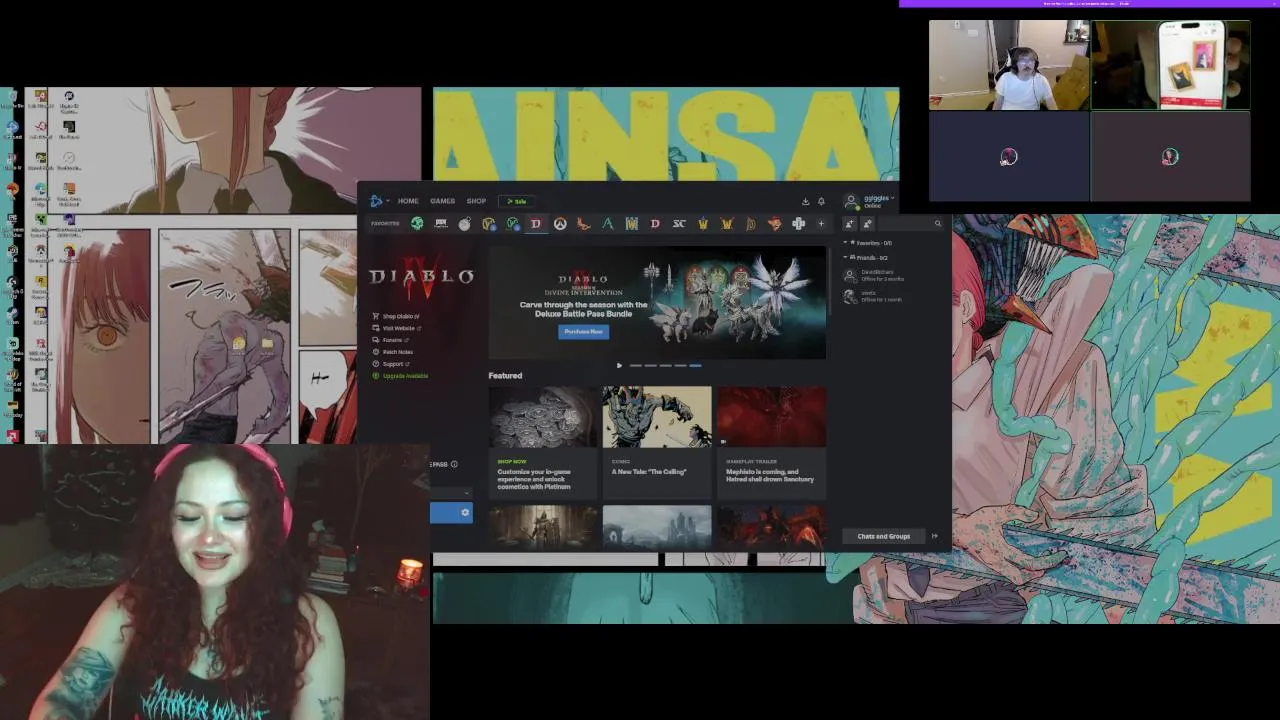
Task: Jump to the first banner slide indicator
Action: tap(636, 366)
